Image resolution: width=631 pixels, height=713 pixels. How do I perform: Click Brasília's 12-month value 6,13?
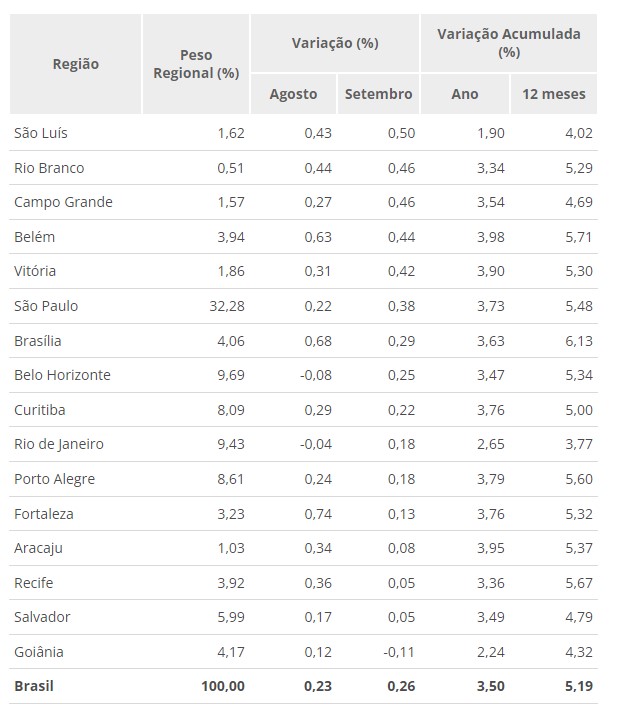click(578, 341)
